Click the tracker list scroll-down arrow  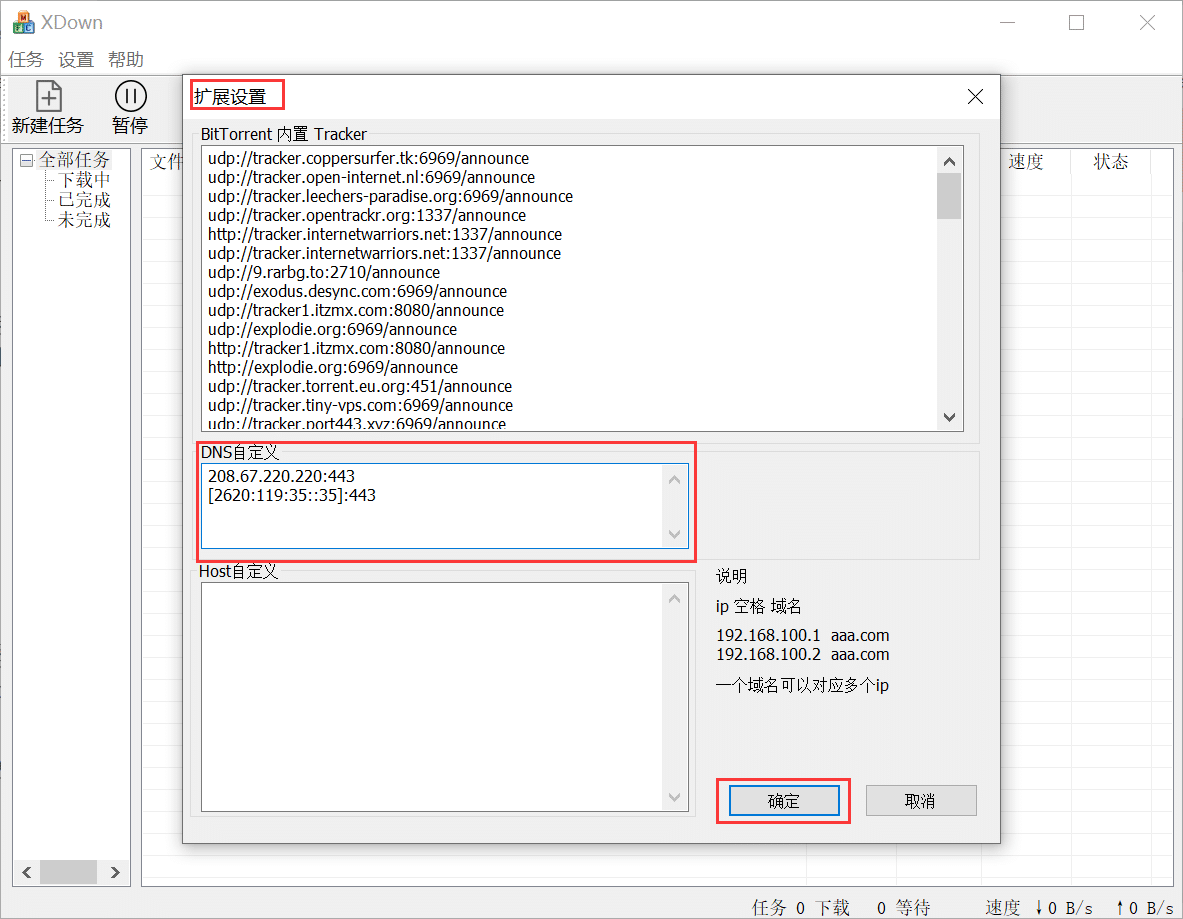pos(949,417)
